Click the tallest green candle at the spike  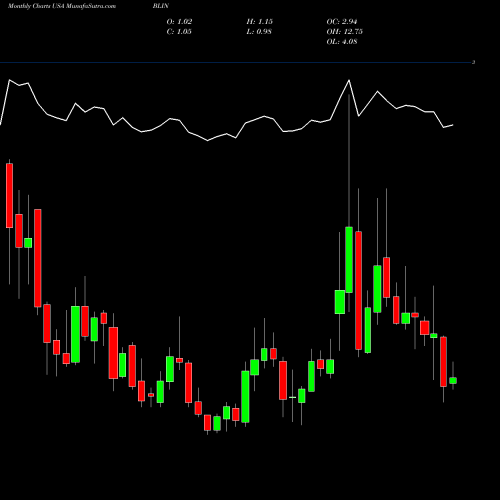349,260
